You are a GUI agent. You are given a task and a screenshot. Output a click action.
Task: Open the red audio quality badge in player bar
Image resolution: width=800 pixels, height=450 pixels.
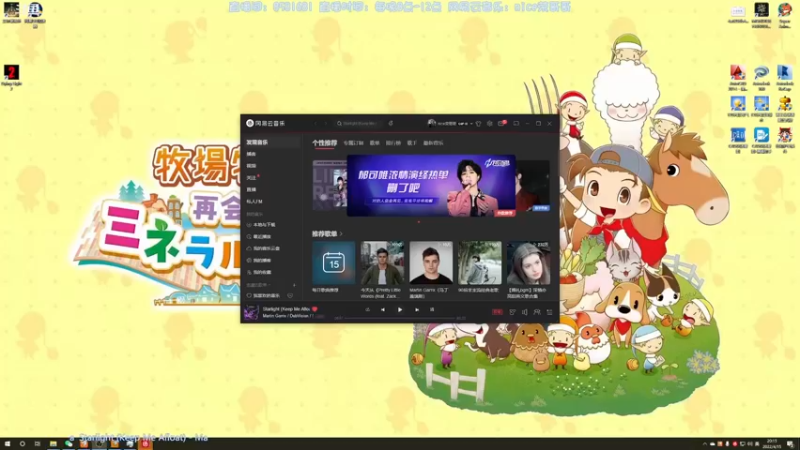coord(497,312)
